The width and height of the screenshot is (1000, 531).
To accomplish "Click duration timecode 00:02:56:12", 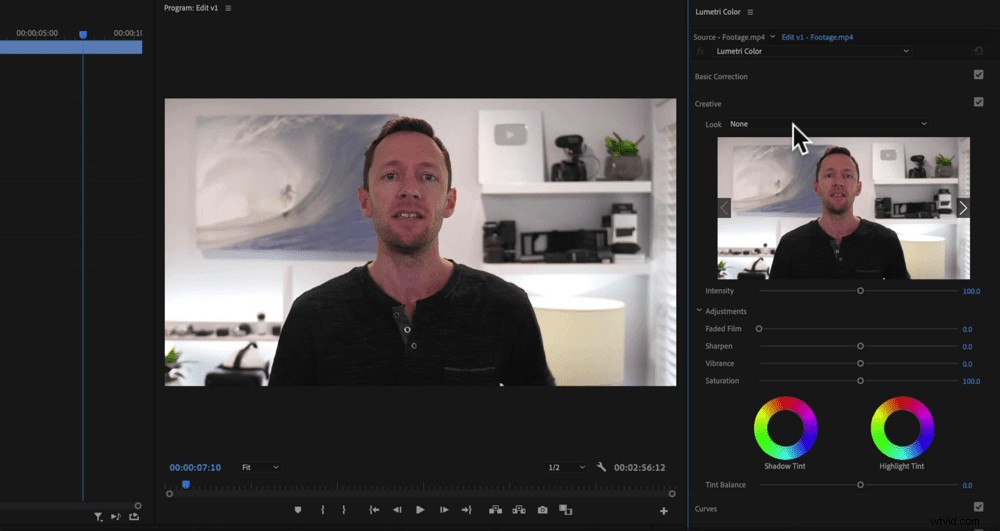I will (640, 467).
